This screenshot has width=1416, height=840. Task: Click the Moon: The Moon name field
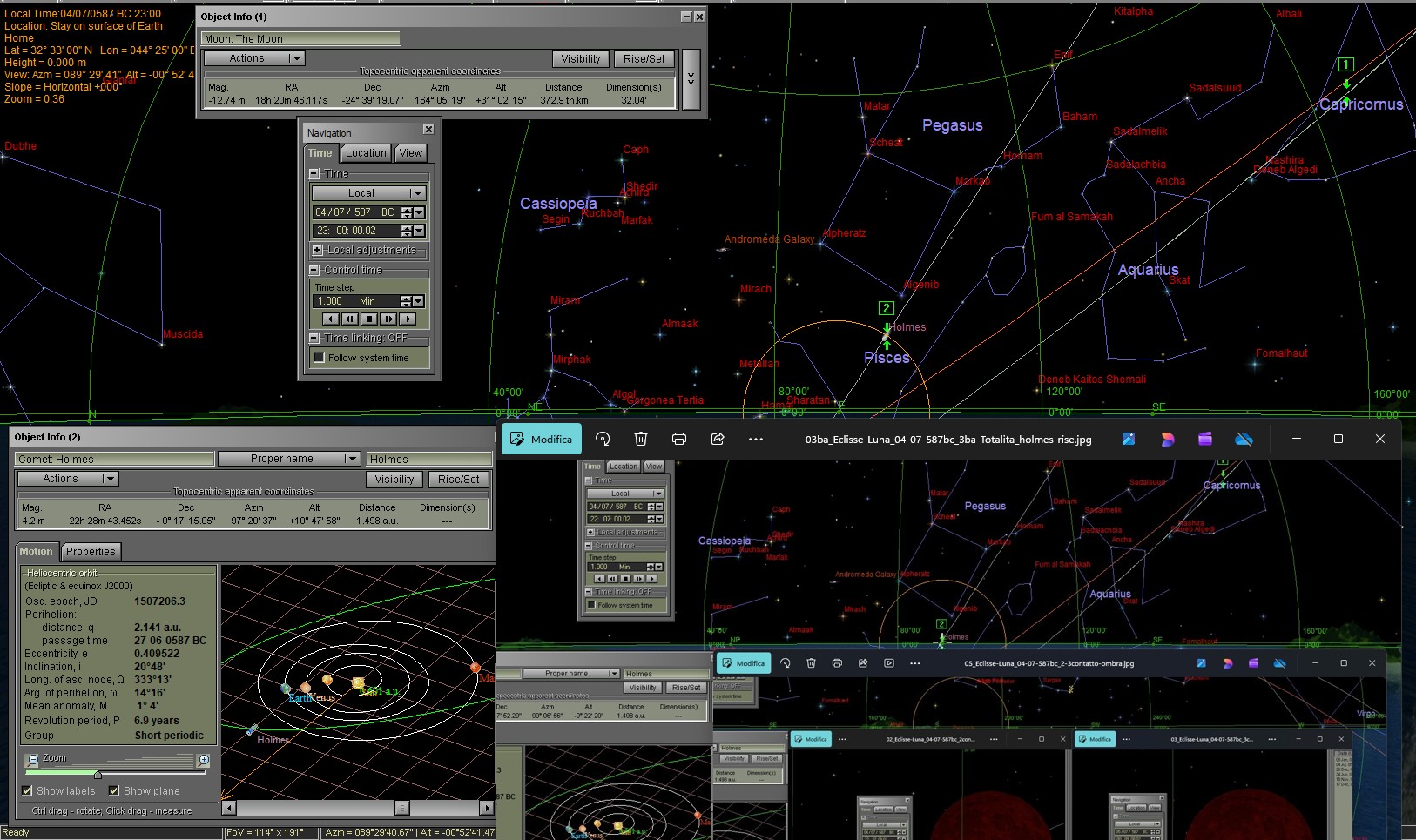[301, 39]
